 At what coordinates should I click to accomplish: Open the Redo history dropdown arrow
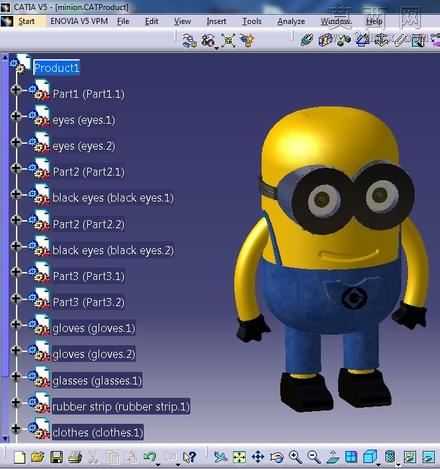click(178, 464)
